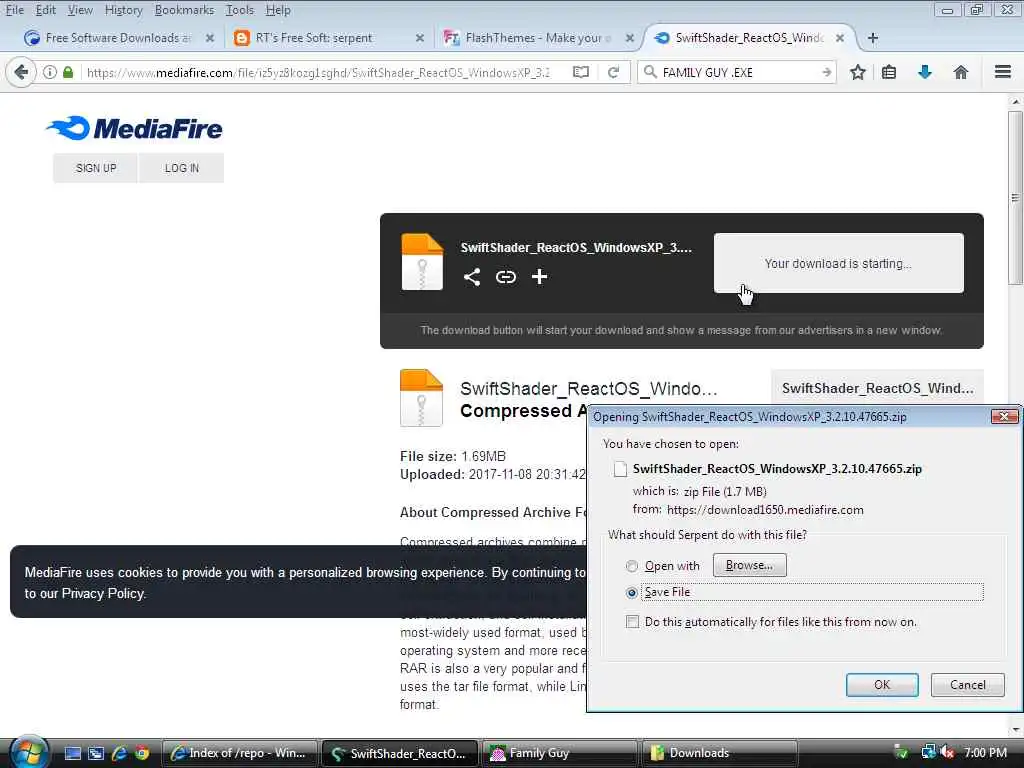
Task: Select the Open with radio option
Action: click(632, 566)
